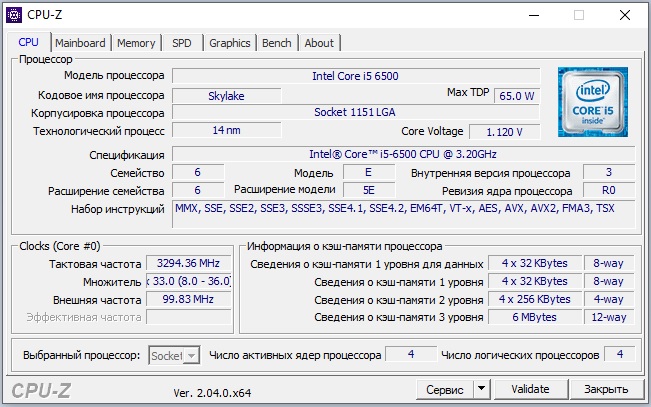The height and width of the screenshot is (407, 651).
Task: Click the L2 cache 4 x 256 KBytes value
Action: point(534,299)
